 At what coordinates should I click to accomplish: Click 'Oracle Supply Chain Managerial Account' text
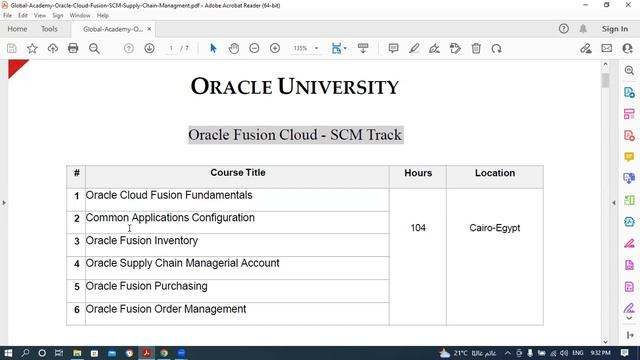click(x=182, y=263)
